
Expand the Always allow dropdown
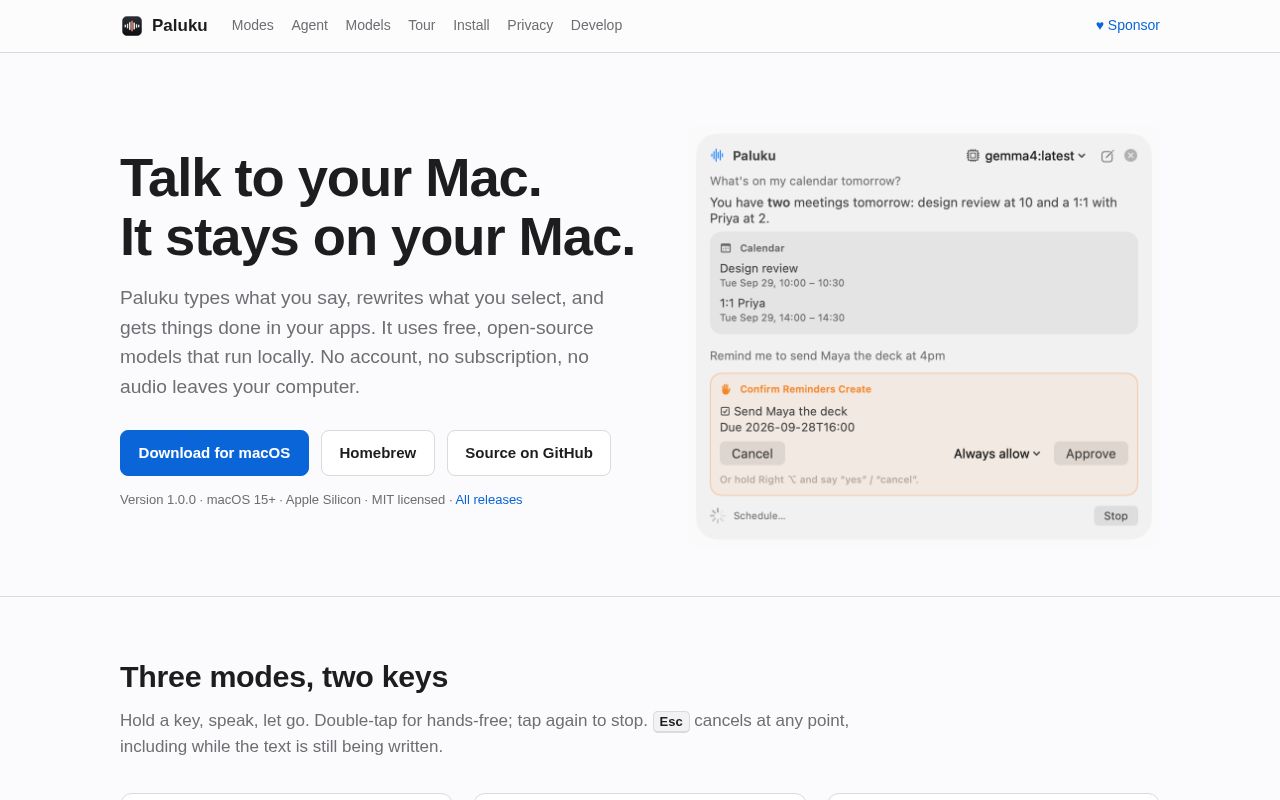pyautogui.click(x=997, y=453)
